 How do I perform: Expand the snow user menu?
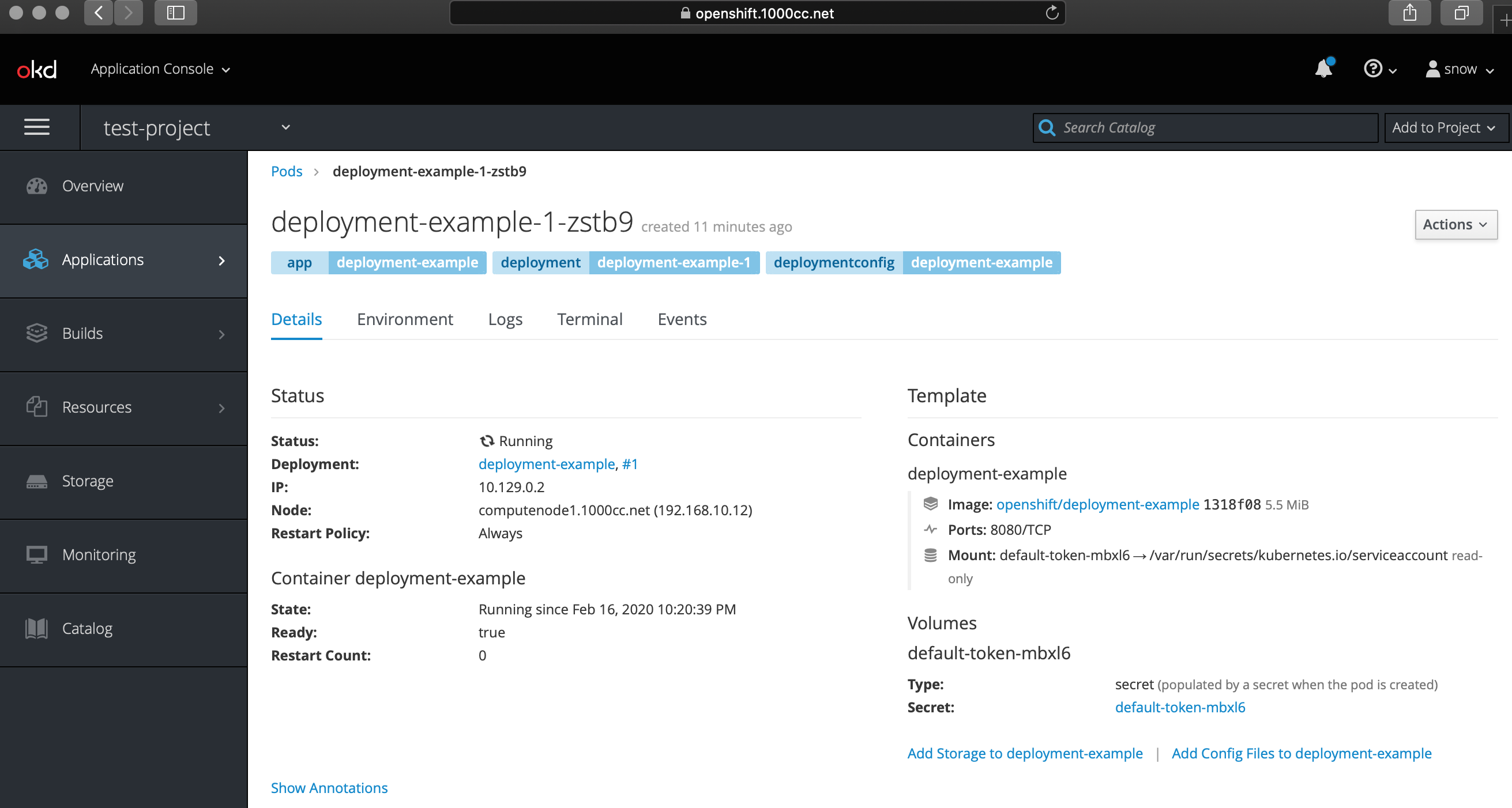click(x=1460, y=69)
